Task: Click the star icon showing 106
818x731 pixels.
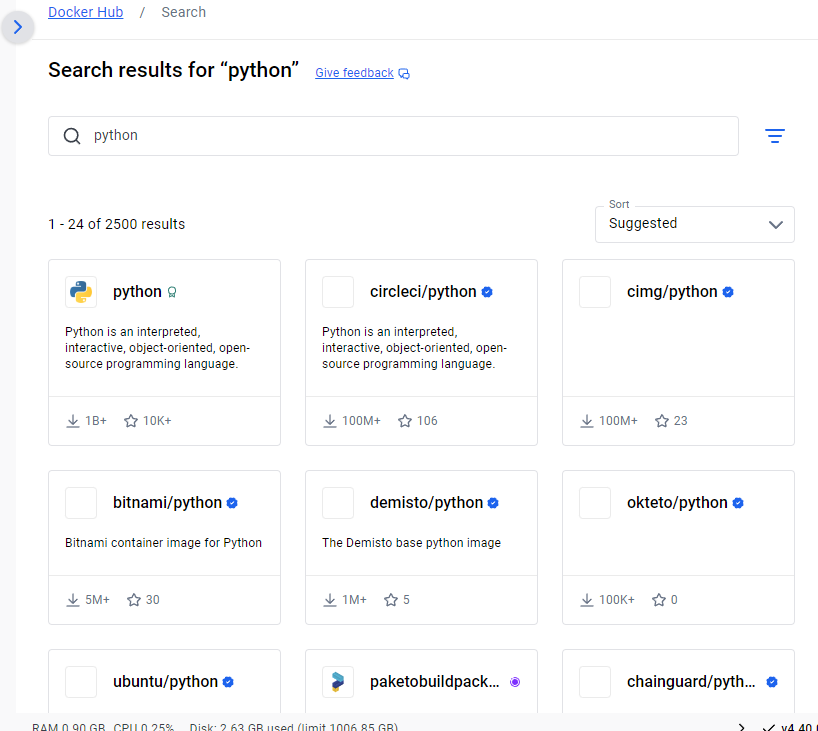Action: [x=405, y=421]
